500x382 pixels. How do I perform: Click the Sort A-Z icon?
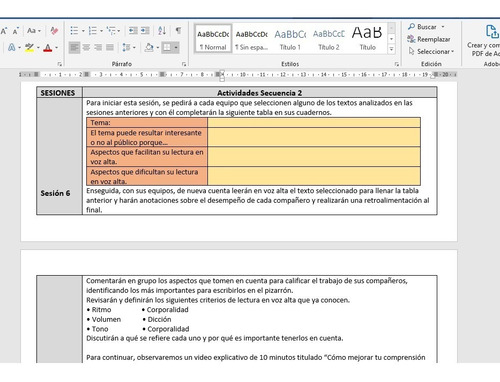162,31
